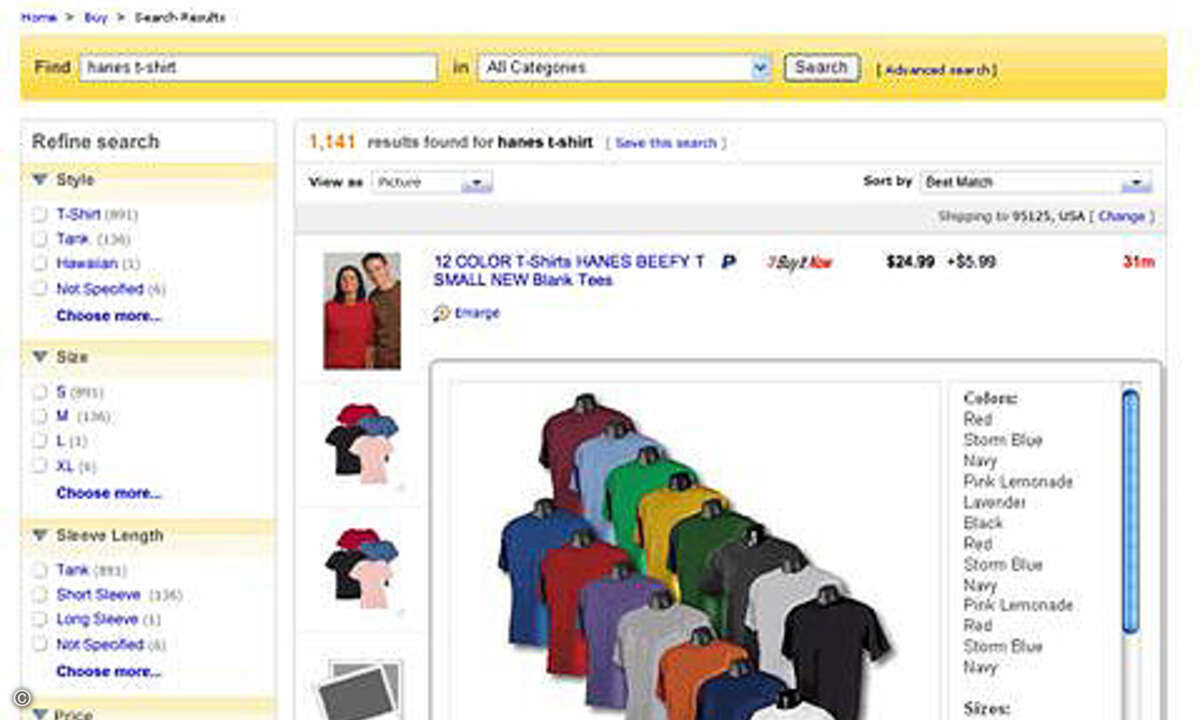Click the 31m time remaining

coord(1138,262)
